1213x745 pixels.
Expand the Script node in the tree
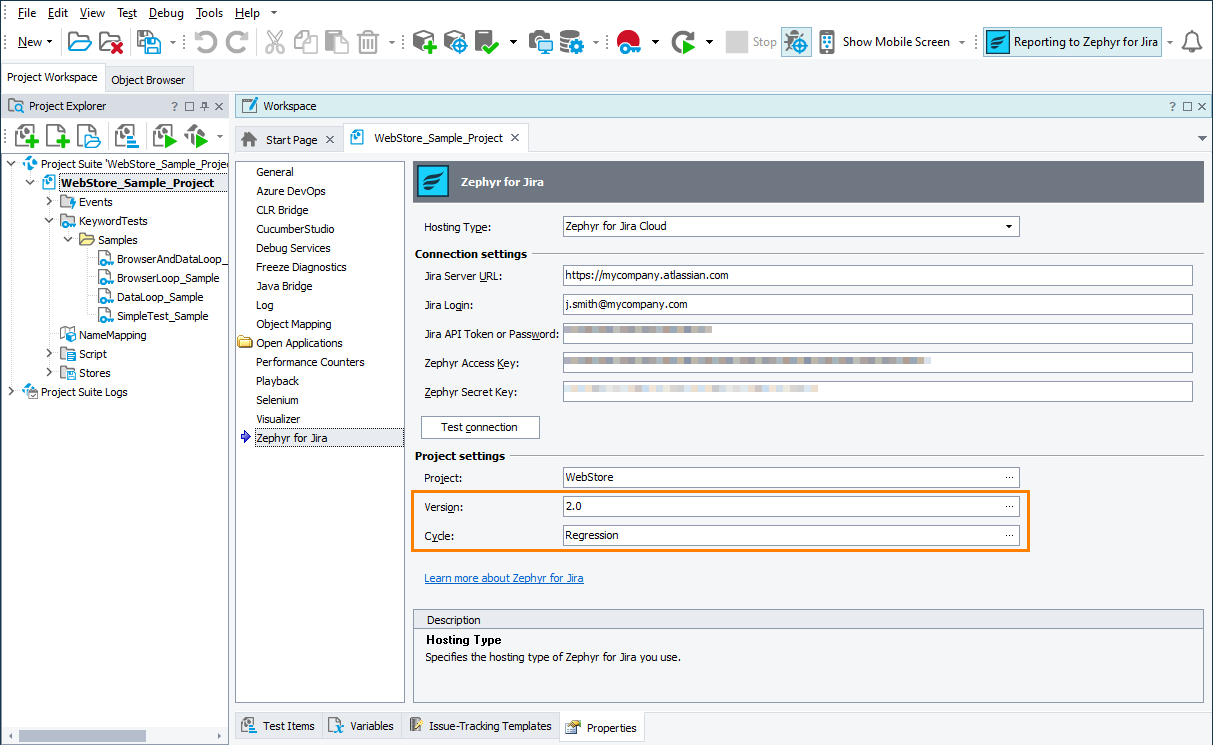point(49,354)
